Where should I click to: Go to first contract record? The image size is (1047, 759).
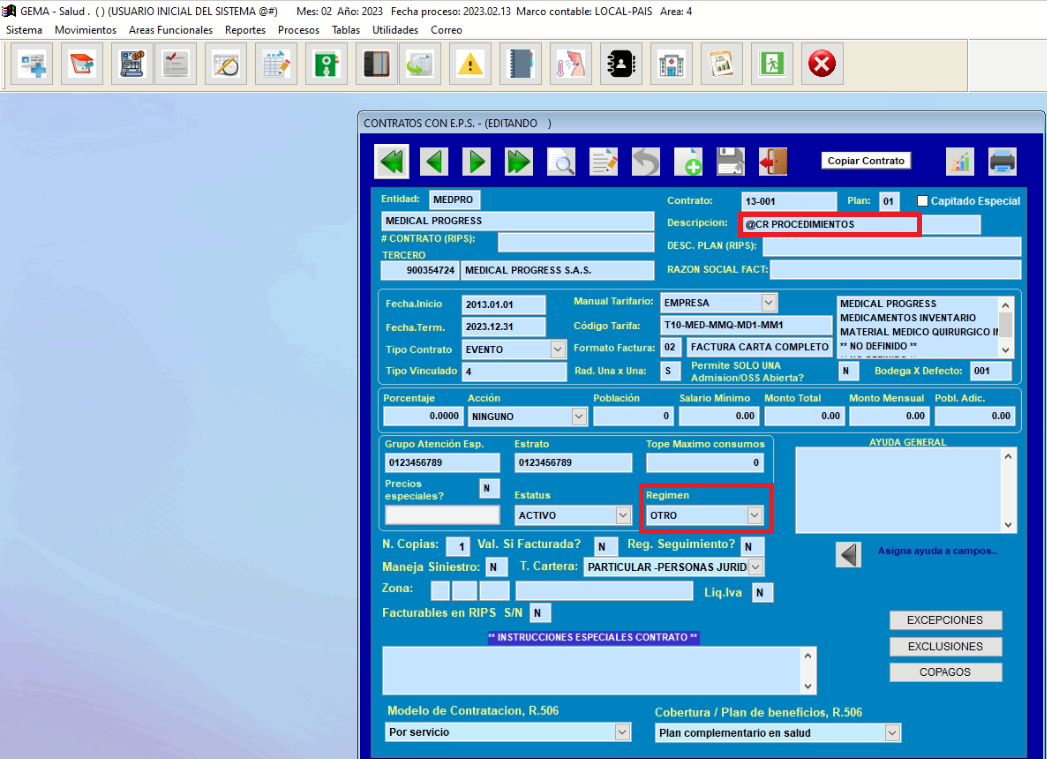click(x=391, y=162)
